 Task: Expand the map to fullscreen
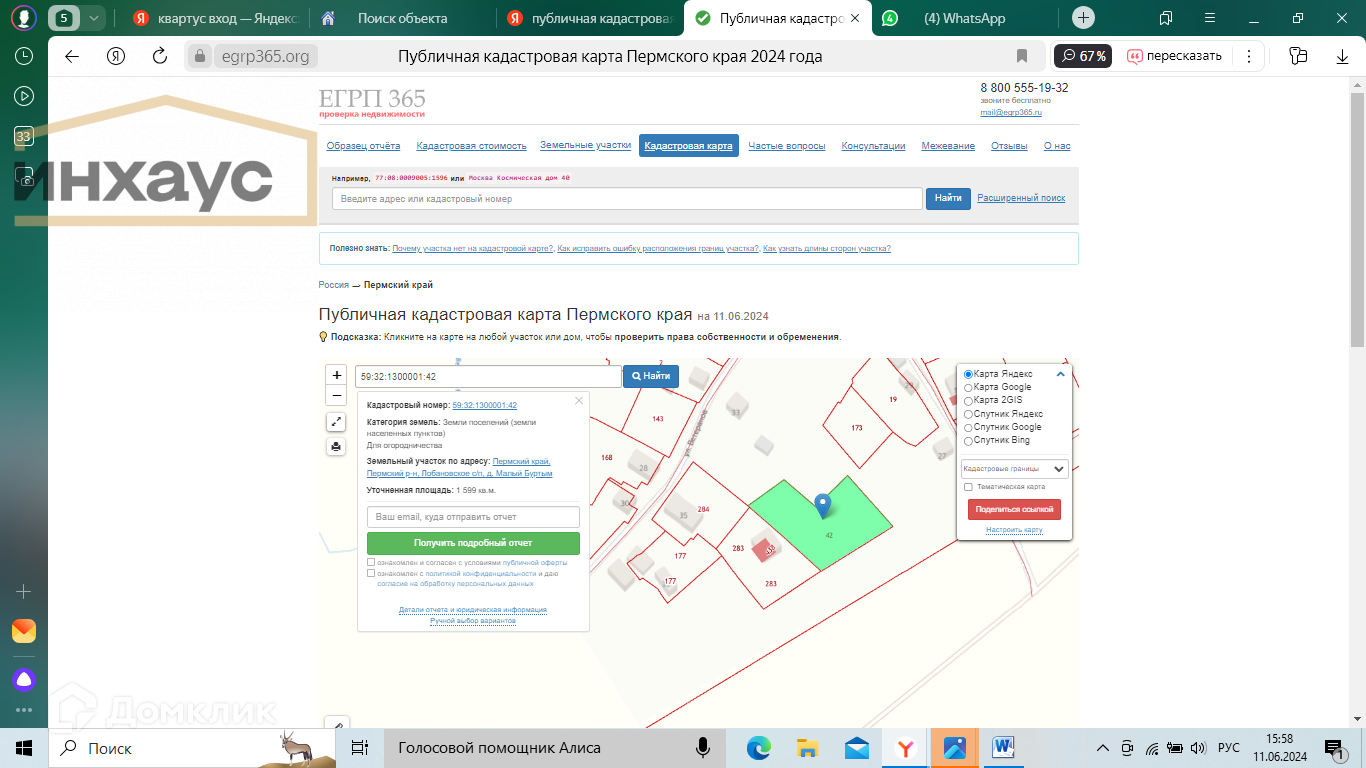tap(336, 422)
